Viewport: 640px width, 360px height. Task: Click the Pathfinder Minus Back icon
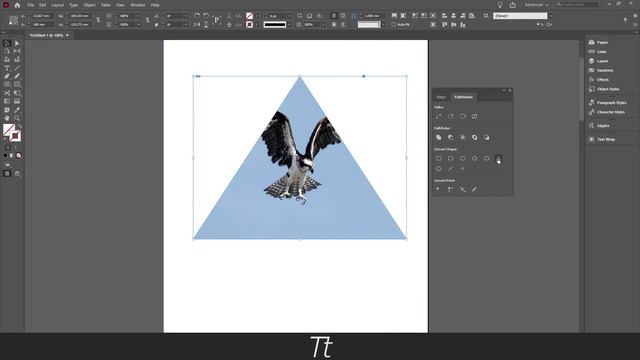click(487, 138)
